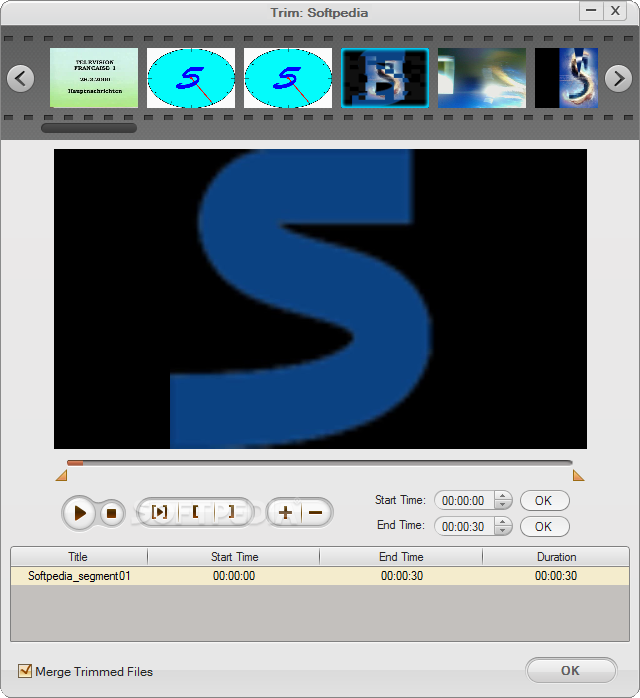Select the blurry blue light thumbnail
Screen dimensions: 640x698
point(482,78)
